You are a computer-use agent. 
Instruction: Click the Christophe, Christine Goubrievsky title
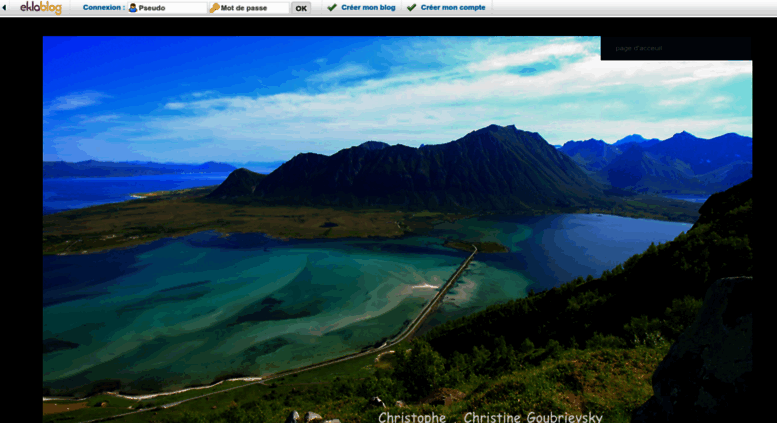(490, 417)
